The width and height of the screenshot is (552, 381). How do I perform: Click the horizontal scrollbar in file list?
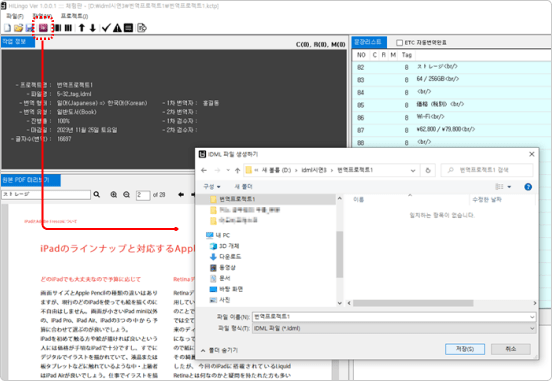413,303
